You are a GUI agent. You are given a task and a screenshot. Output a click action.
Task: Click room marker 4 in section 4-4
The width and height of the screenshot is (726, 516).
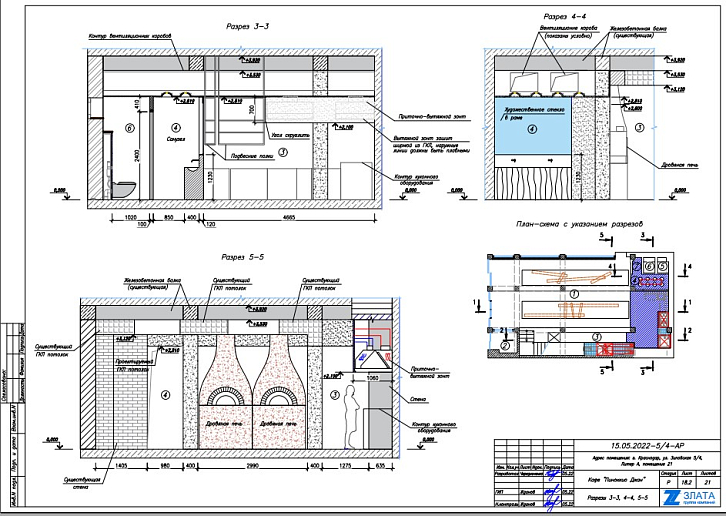pyautogui.click(x=531, y=129)
